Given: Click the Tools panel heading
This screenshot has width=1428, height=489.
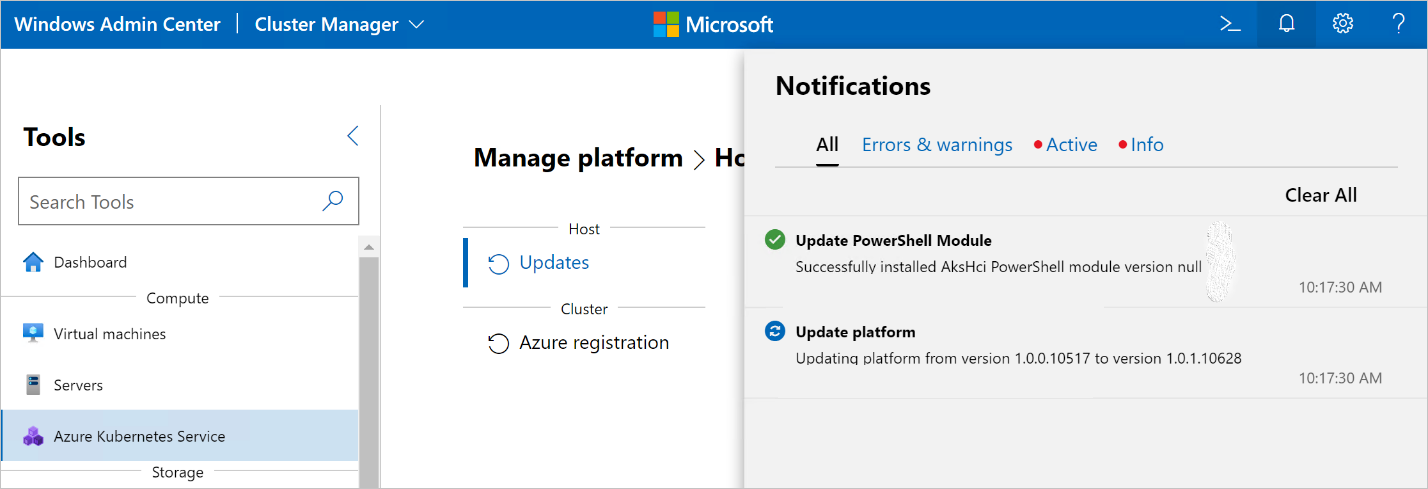Looking at the screenshot, I should (x=54, y=137).
